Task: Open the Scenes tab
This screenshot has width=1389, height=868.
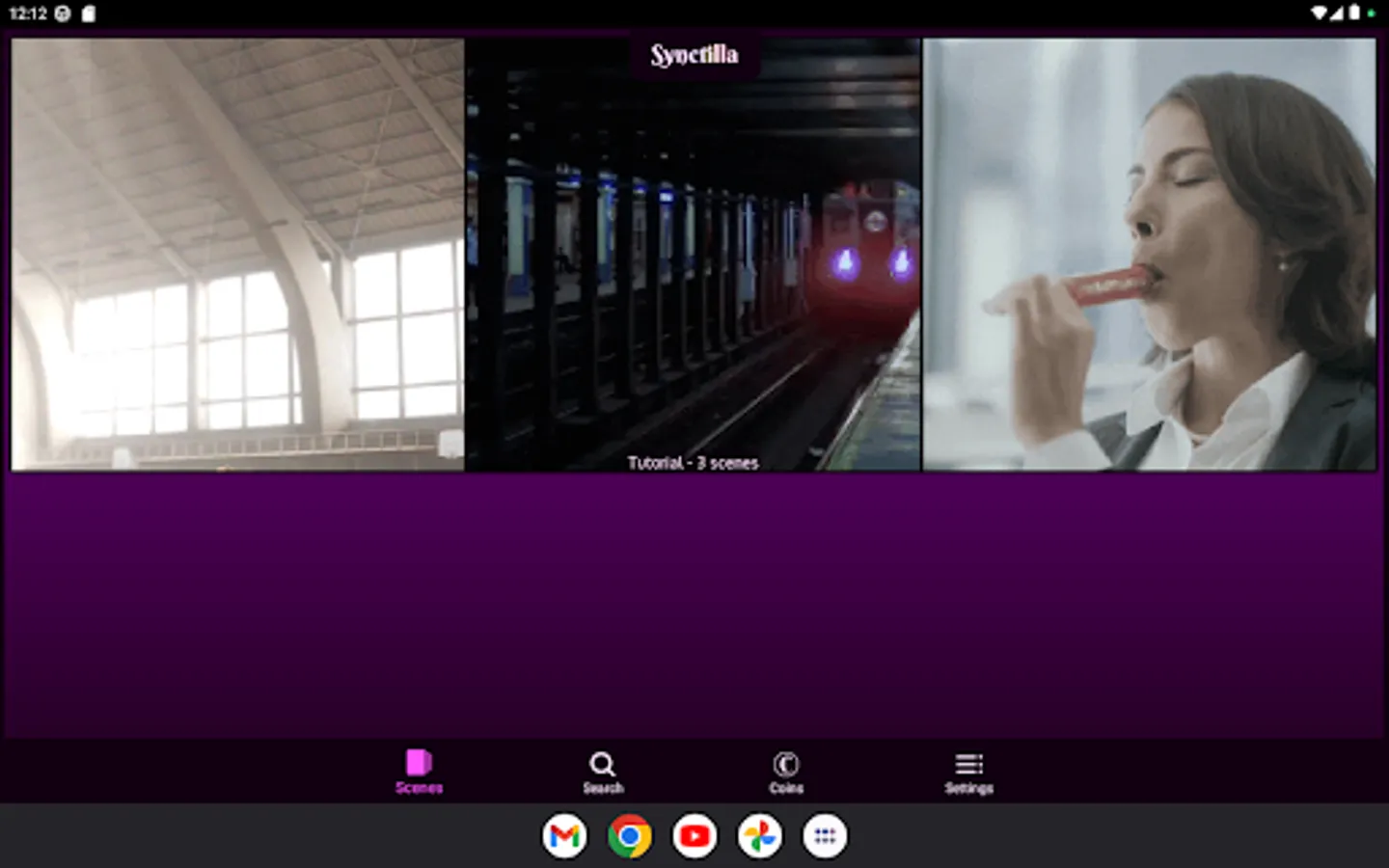Action: coord(419,772)
